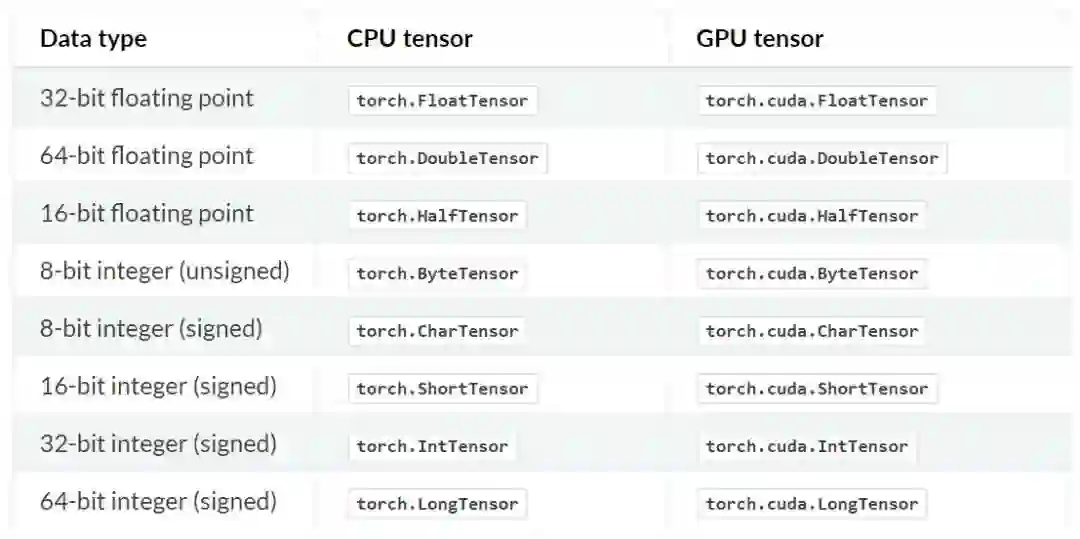Click the torch.IntTensor code label
This screenshot has width=1080, height=539.
click(x=432, y=447)
